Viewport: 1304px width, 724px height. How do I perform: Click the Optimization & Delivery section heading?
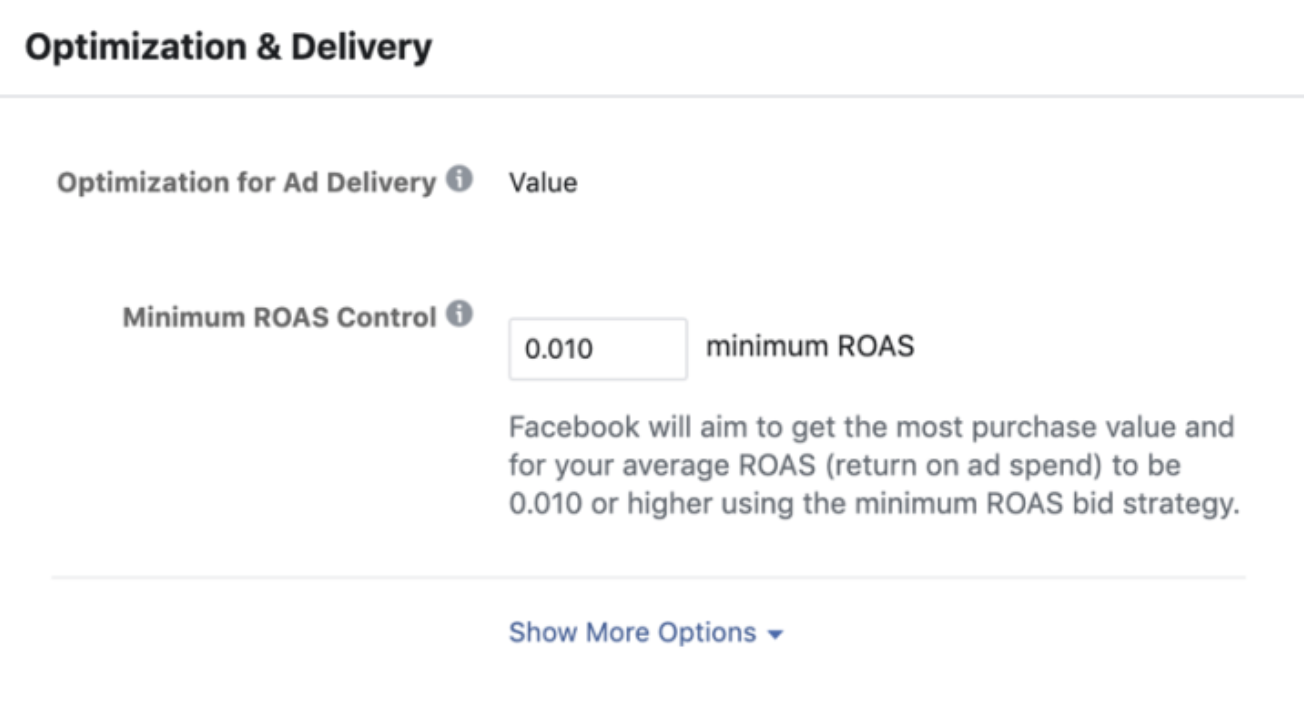click(229, 47)
